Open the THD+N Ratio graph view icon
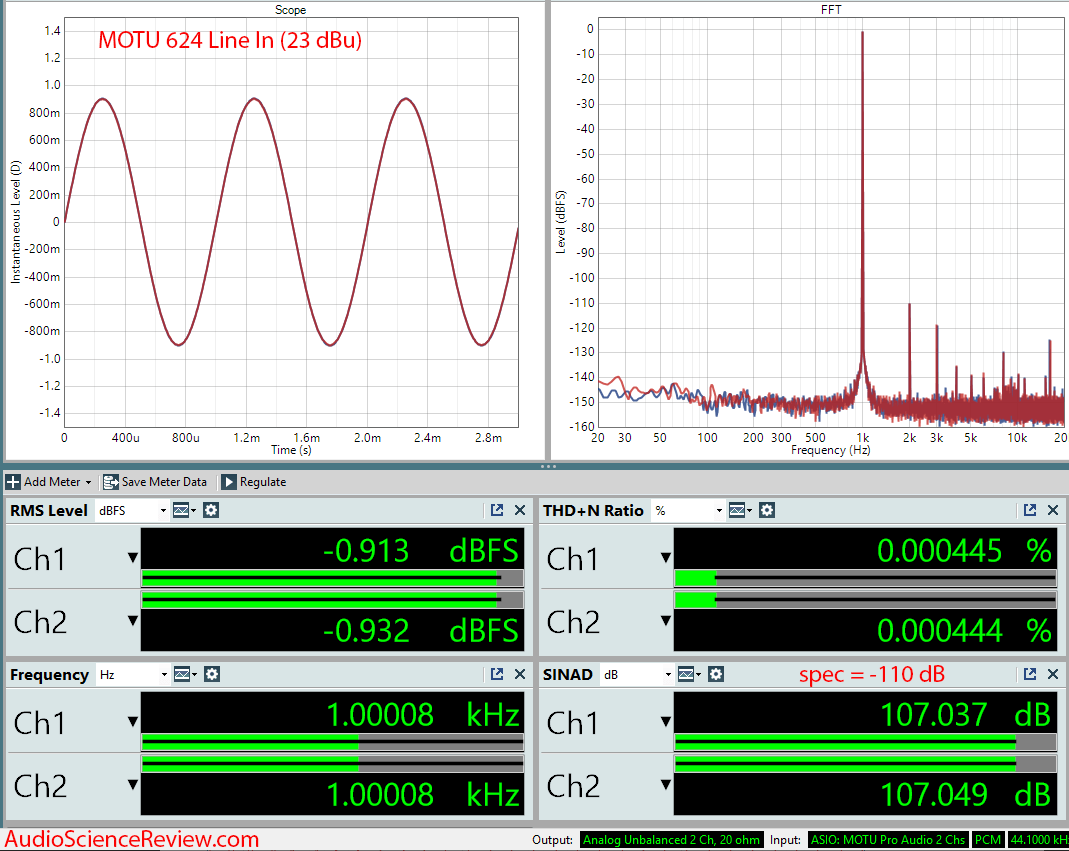1069x851 pixels. [x=739, y=510]
